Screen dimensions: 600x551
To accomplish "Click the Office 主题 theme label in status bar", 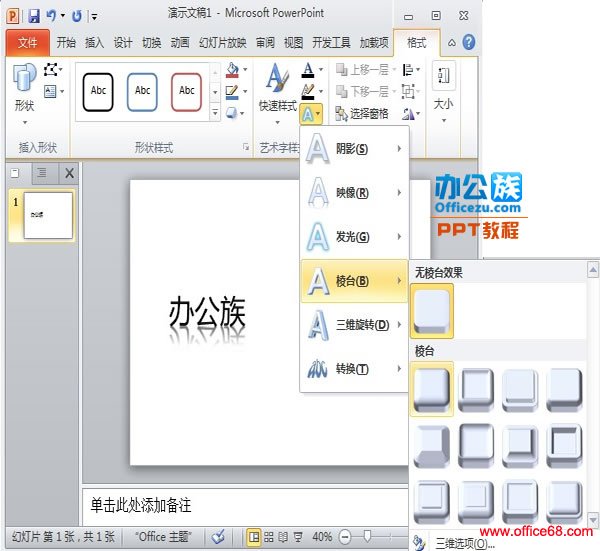I will [163, 537].
